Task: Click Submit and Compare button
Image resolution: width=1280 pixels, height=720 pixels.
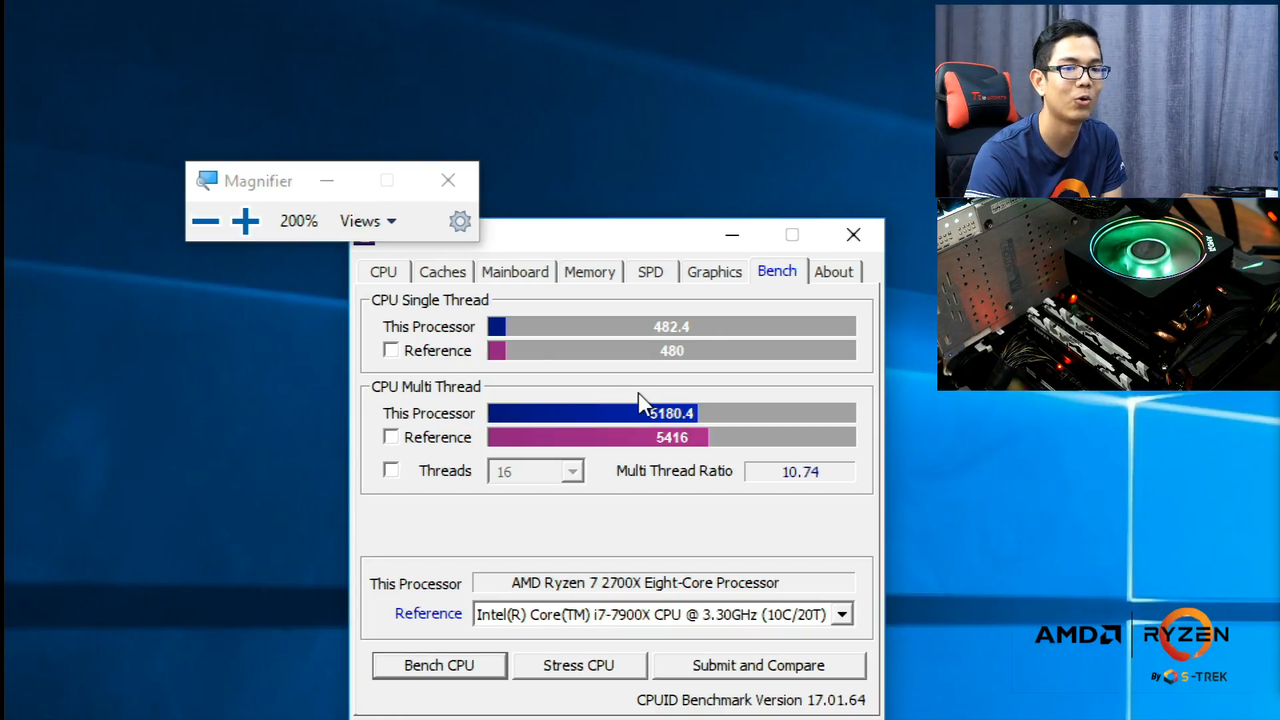Action: click(758, 665)
